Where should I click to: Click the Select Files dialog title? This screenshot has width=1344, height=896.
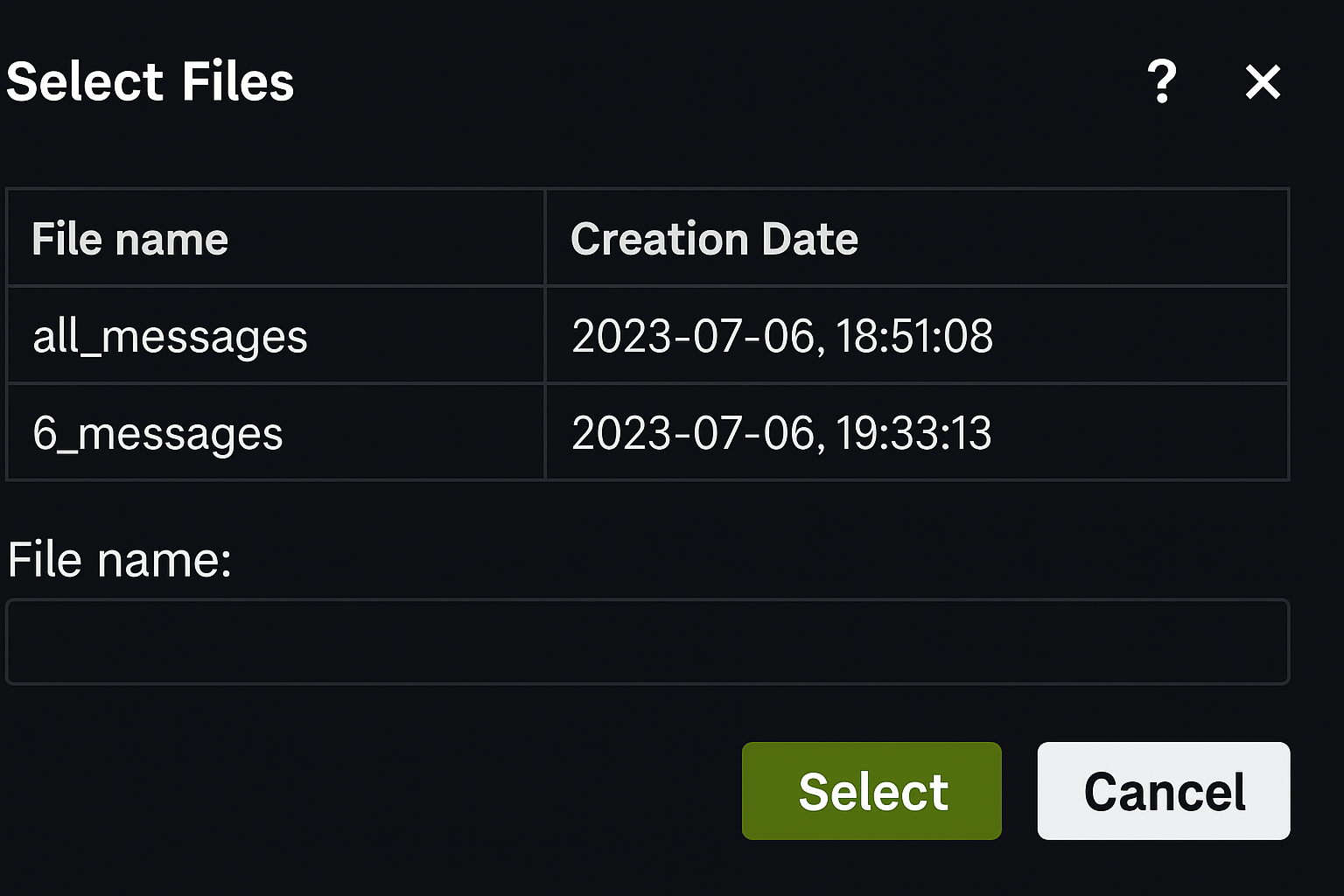[x=150, y=81]
